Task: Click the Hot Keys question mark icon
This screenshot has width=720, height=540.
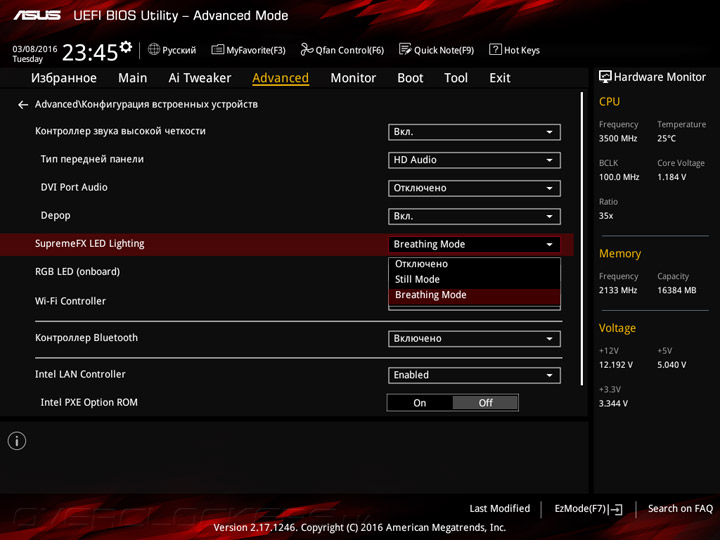Action: [495, 49]
